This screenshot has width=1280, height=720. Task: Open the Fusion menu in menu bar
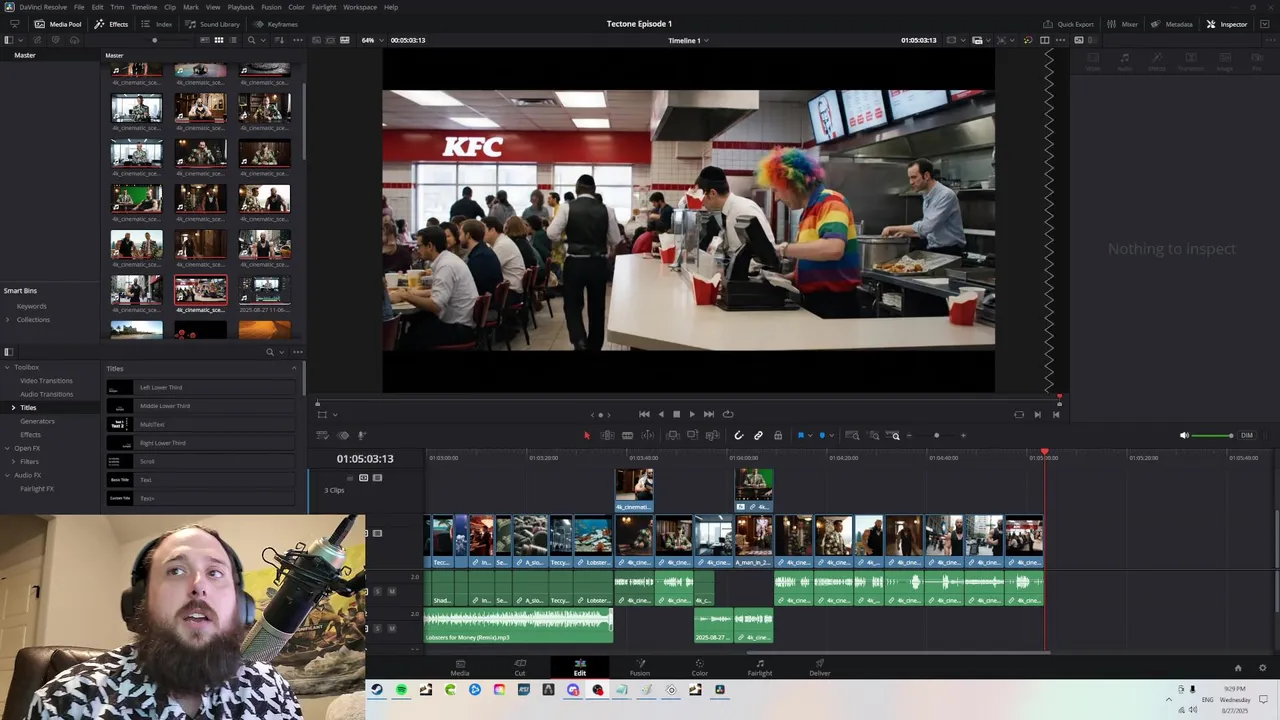[271, 7]
